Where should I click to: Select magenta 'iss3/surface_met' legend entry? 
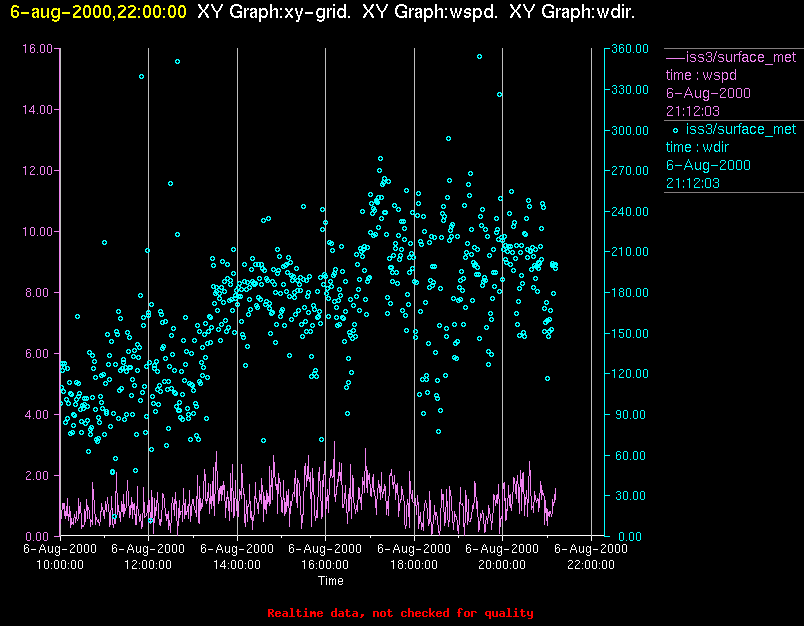pyautogui.click(x=740, y=57)
